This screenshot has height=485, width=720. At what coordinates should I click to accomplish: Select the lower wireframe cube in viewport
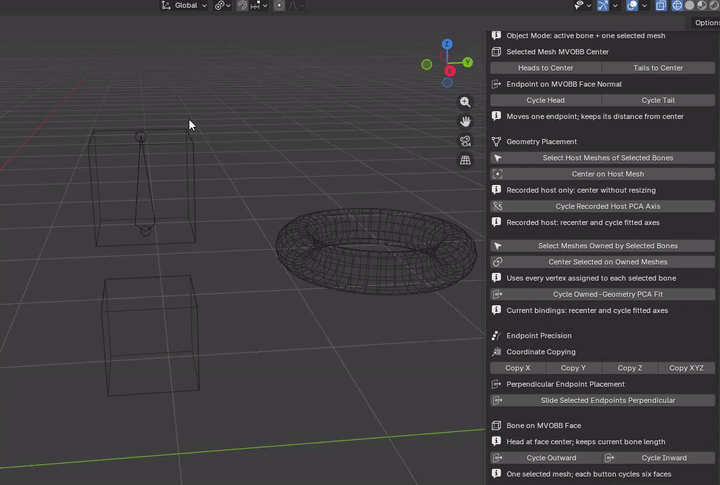(x=151, y=336)
